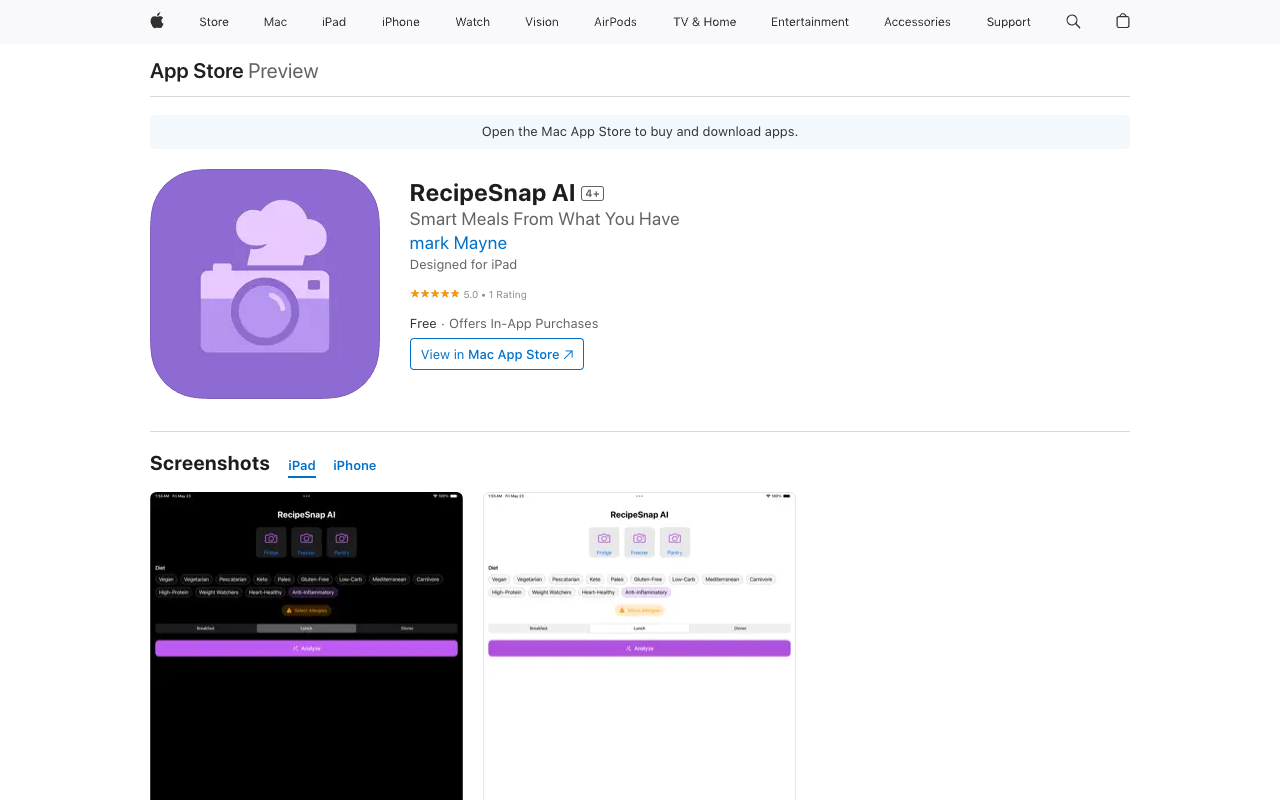Open the dark mode iPad screenshot
This screenshot has width=1280, height=800.
coord(306,646)
